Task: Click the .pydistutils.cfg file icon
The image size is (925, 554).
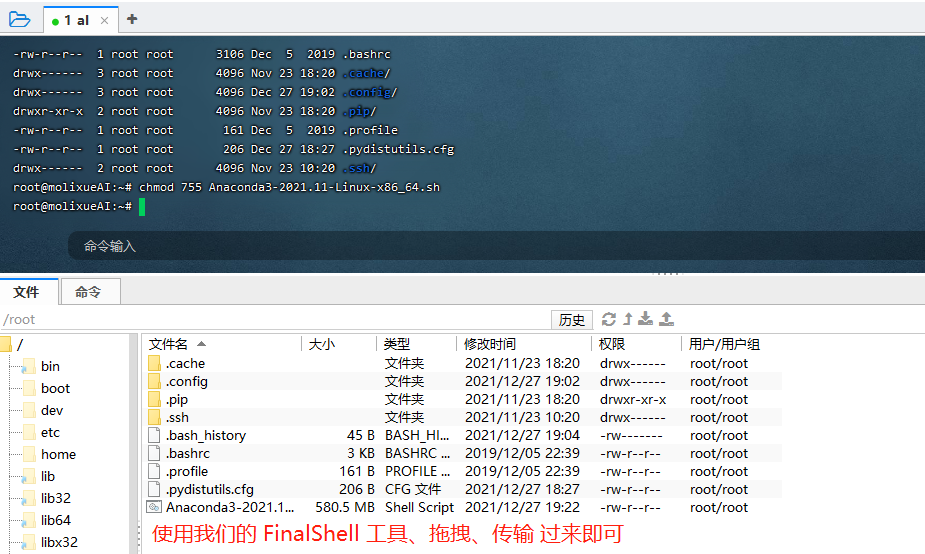Action: (x=154, y=489)
